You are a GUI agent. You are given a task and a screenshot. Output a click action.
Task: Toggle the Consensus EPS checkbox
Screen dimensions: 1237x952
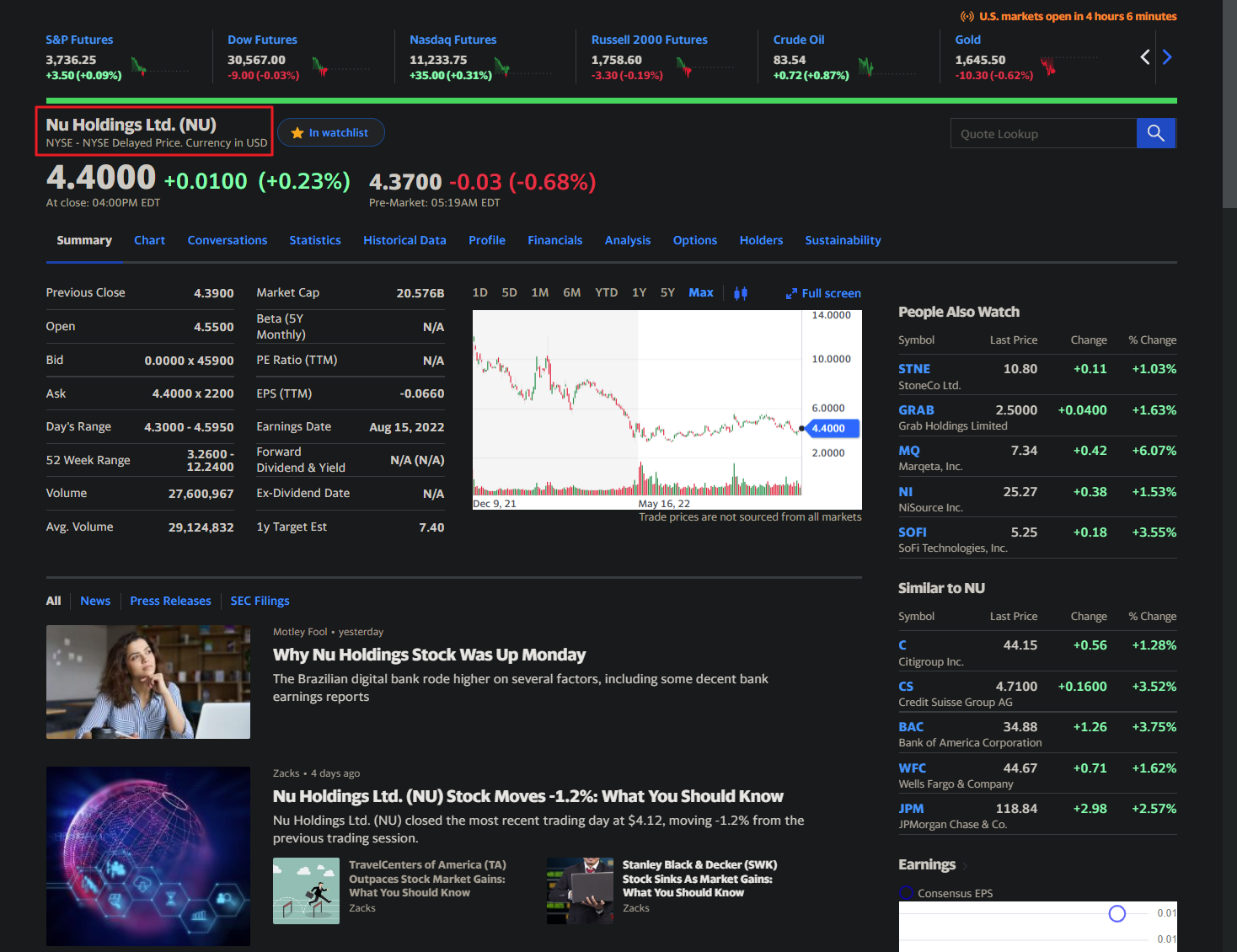tap(907, 893)
